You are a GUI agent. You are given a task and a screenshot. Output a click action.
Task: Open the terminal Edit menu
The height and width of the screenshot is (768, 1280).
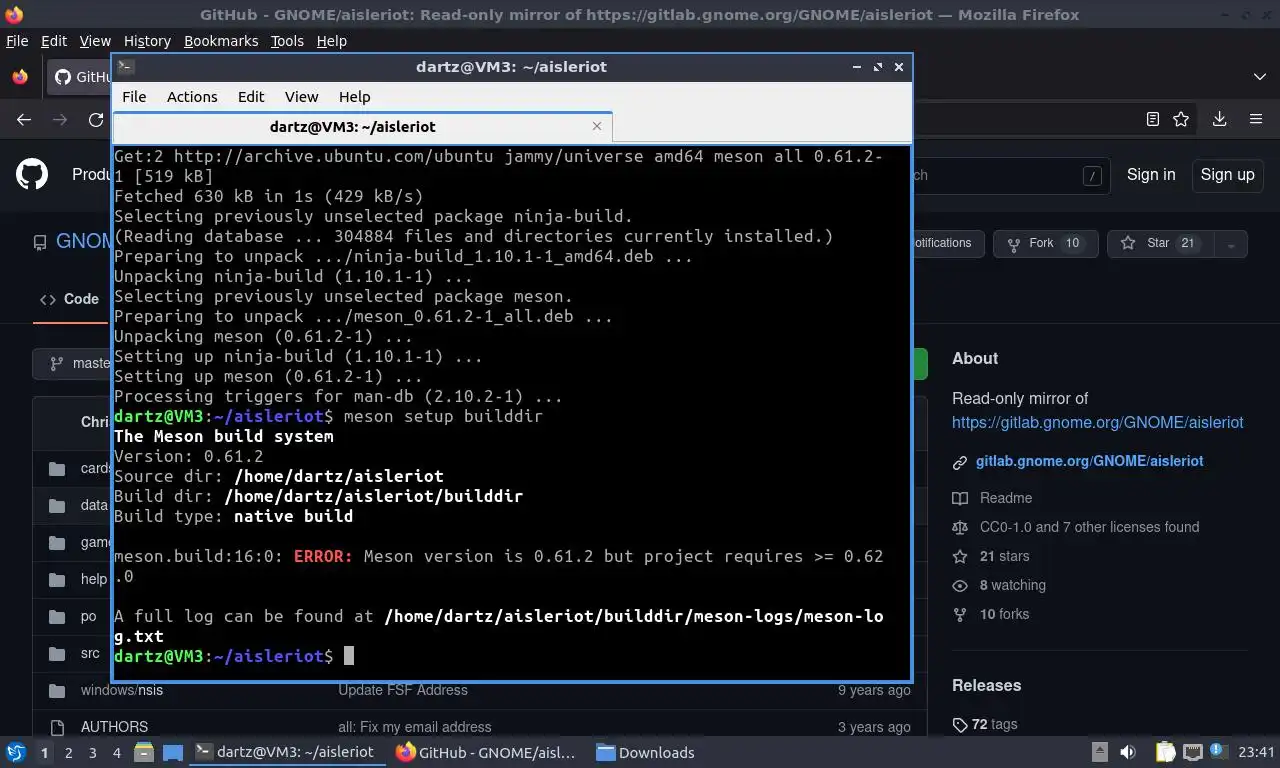251,97
